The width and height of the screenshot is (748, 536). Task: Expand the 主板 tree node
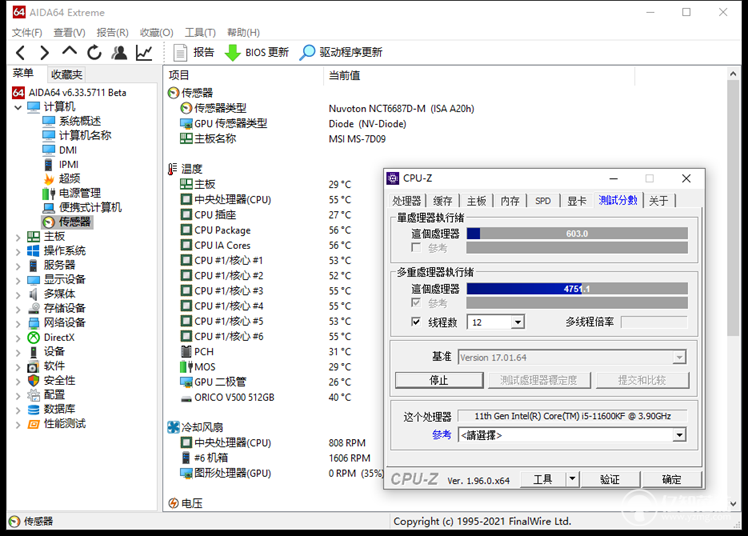pyautogui.click(x=18, y=237)
